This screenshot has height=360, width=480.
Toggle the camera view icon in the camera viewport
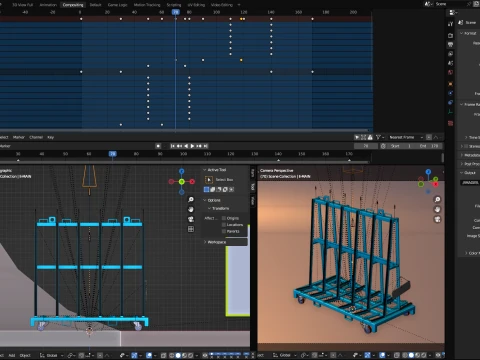click(437, 219)
